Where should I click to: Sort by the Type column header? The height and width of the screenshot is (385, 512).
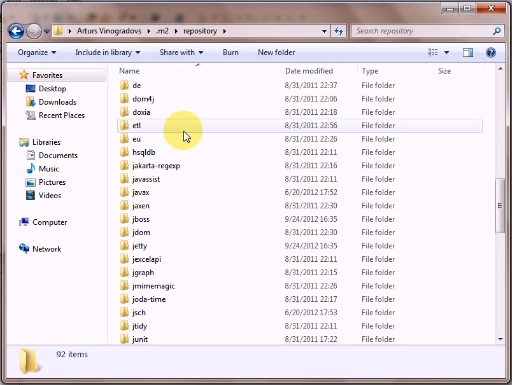click(370, 71)
